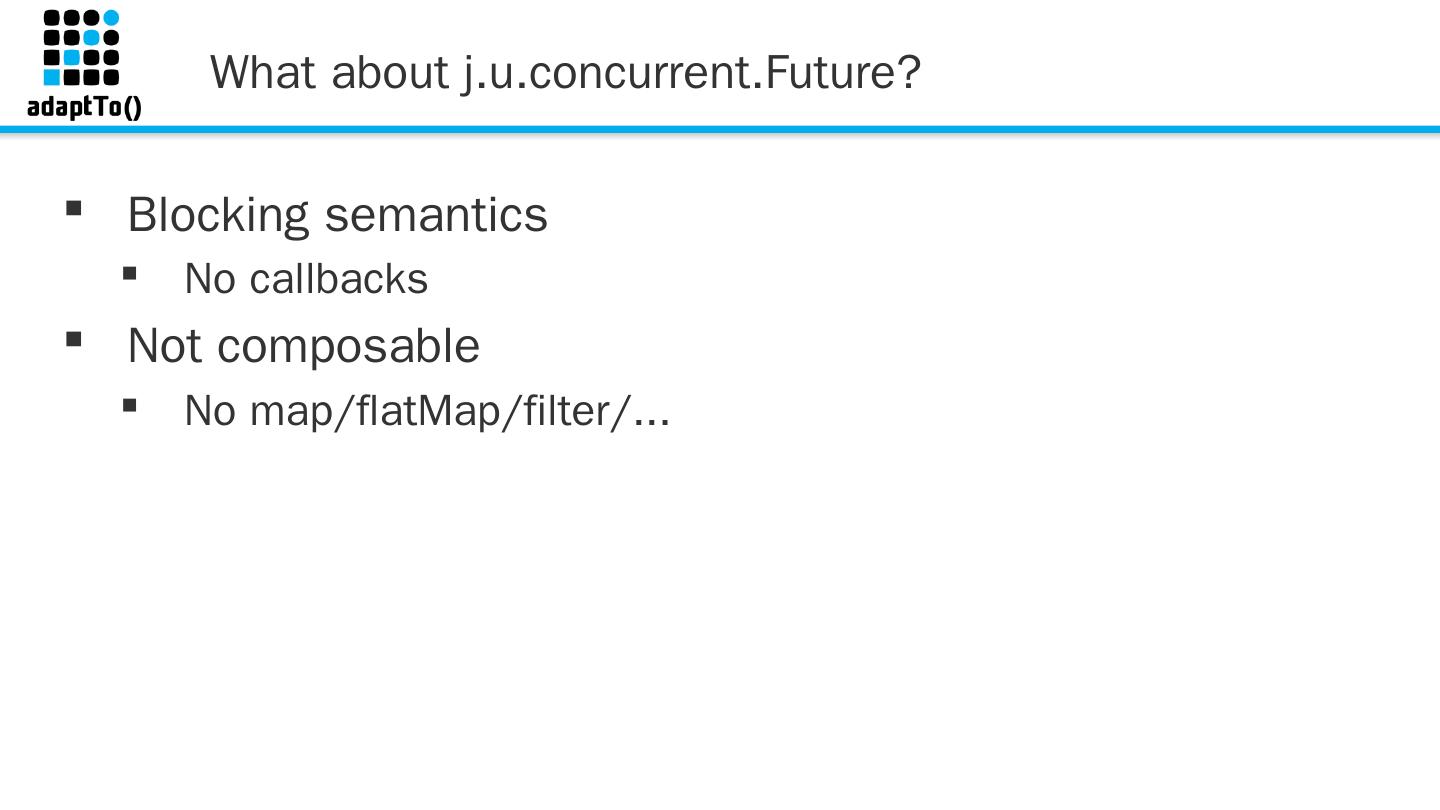Click the word "callbacks" on the slide

pyautogui.click(x=338, y=279)
